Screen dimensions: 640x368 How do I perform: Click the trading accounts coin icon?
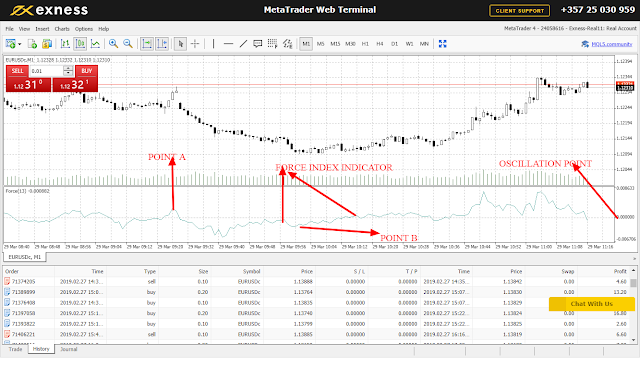coord(47,44)
